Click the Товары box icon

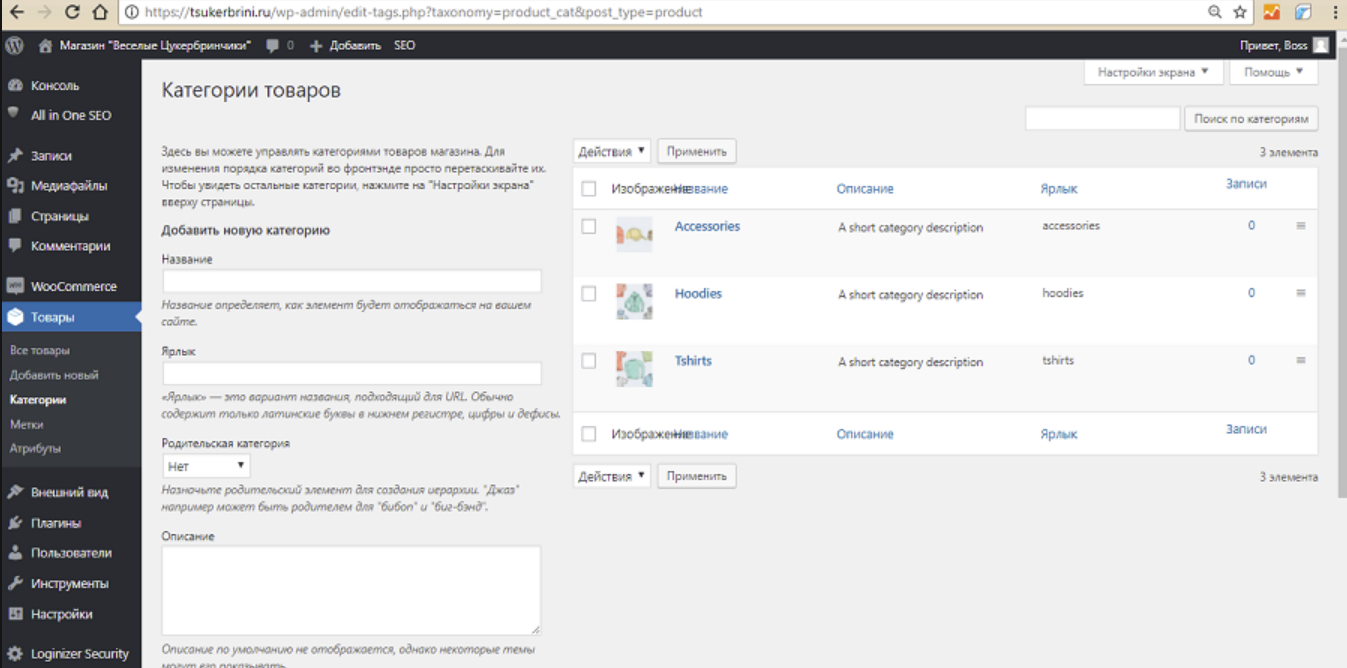15,317
